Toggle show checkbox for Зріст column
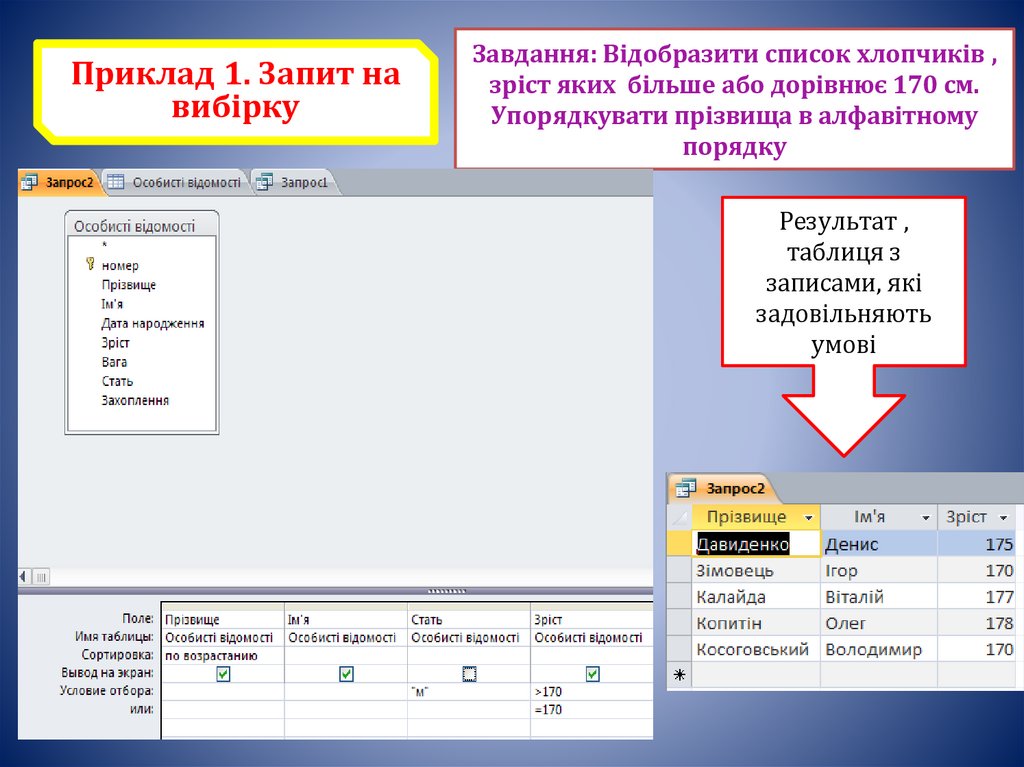The image size is (1024, 767). (592, 674)
